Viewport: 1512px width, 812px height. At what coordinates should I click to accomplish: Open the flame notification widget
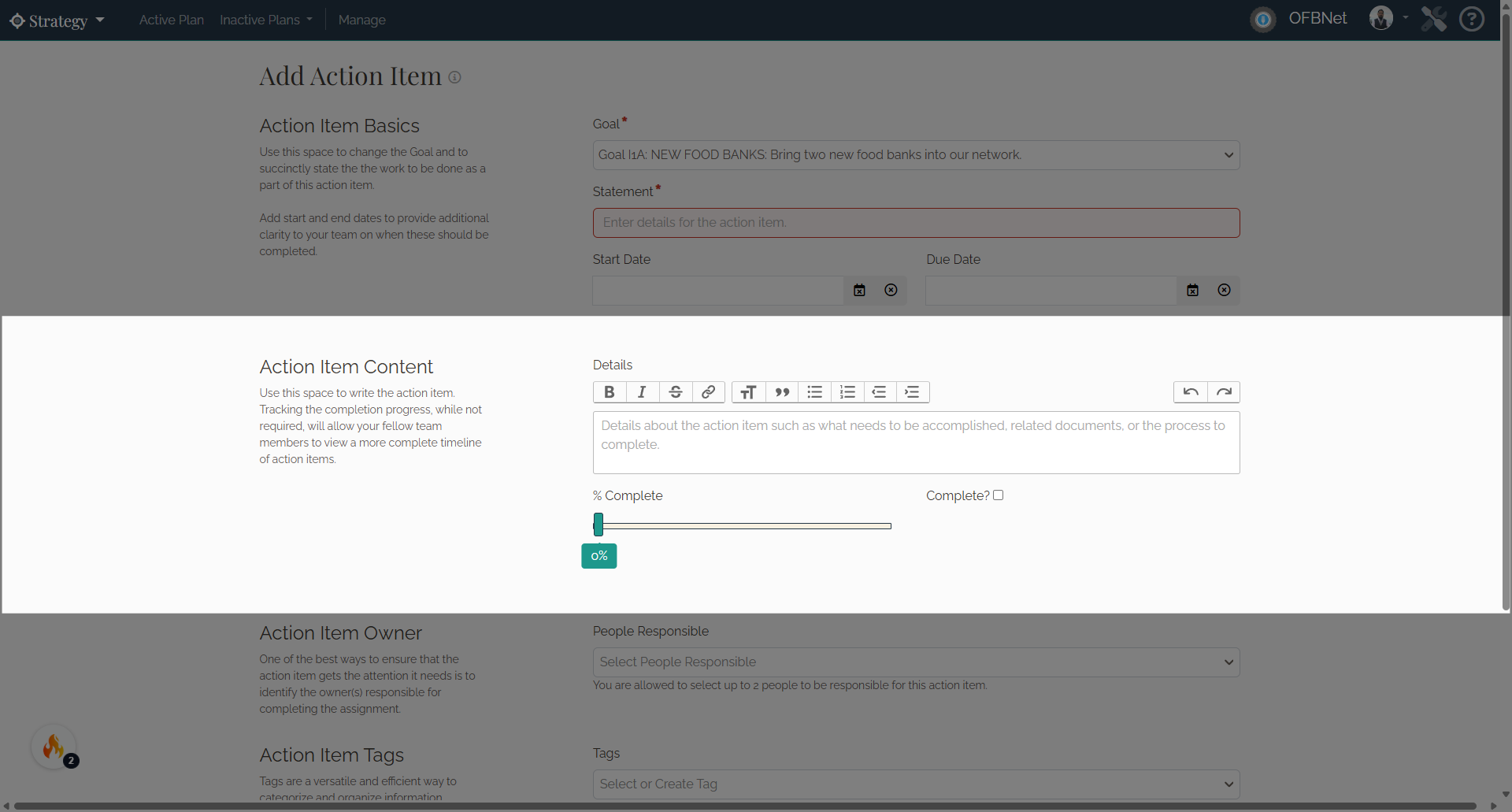click(x=54, y=747)
